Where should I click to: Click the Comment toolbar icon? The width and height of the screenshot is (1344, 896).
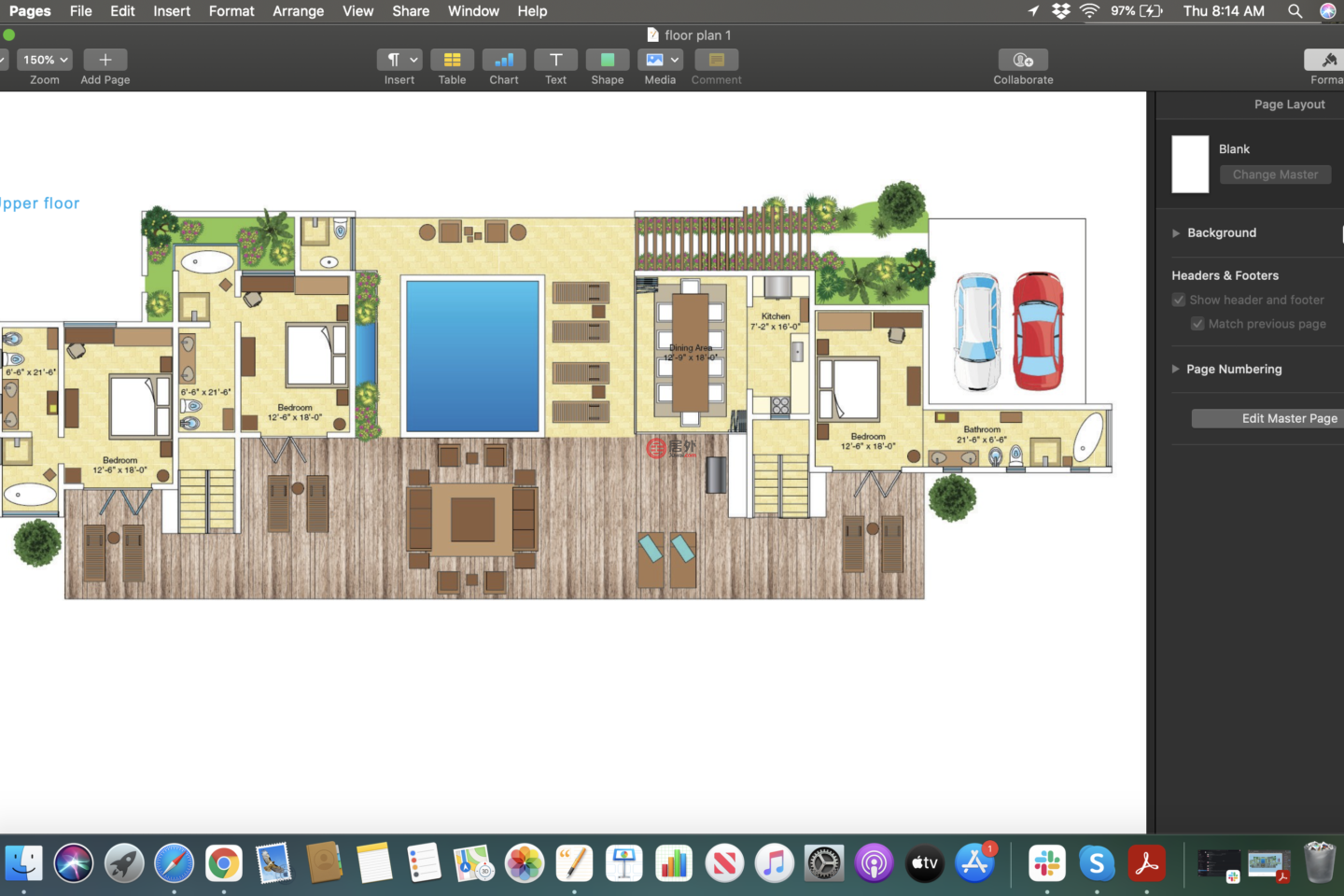(x=717, y=60)
